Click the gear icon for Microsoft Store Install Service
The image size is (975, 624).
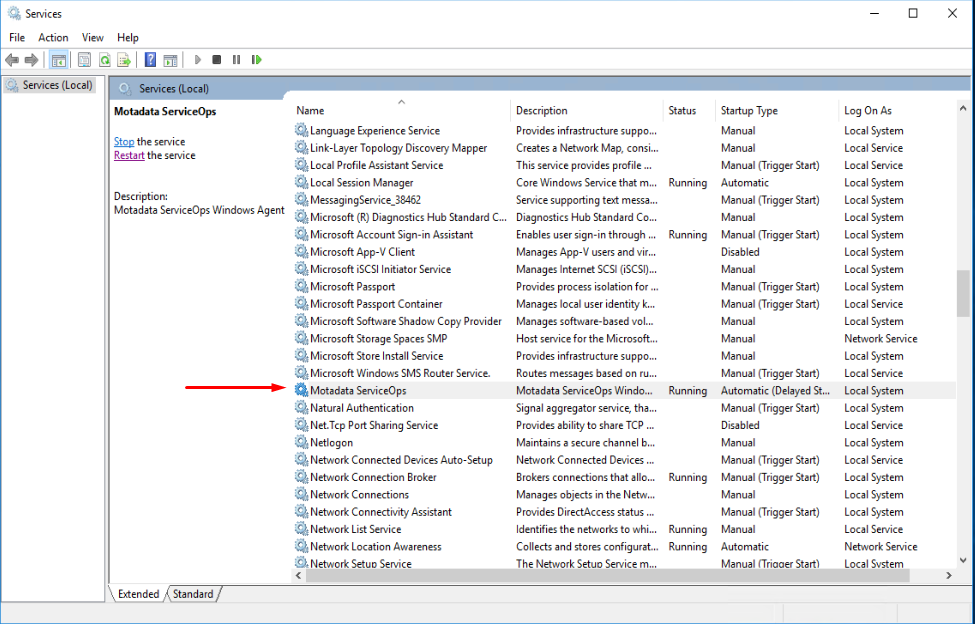302,356
